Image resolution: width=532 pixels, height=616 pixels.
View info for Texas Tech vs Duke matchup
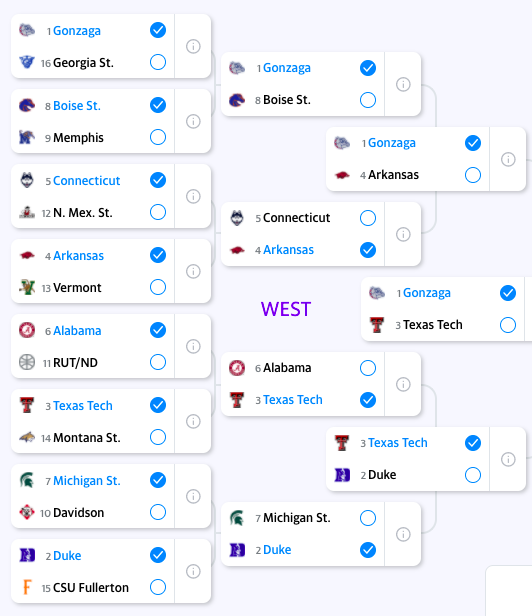coord(508,459)
